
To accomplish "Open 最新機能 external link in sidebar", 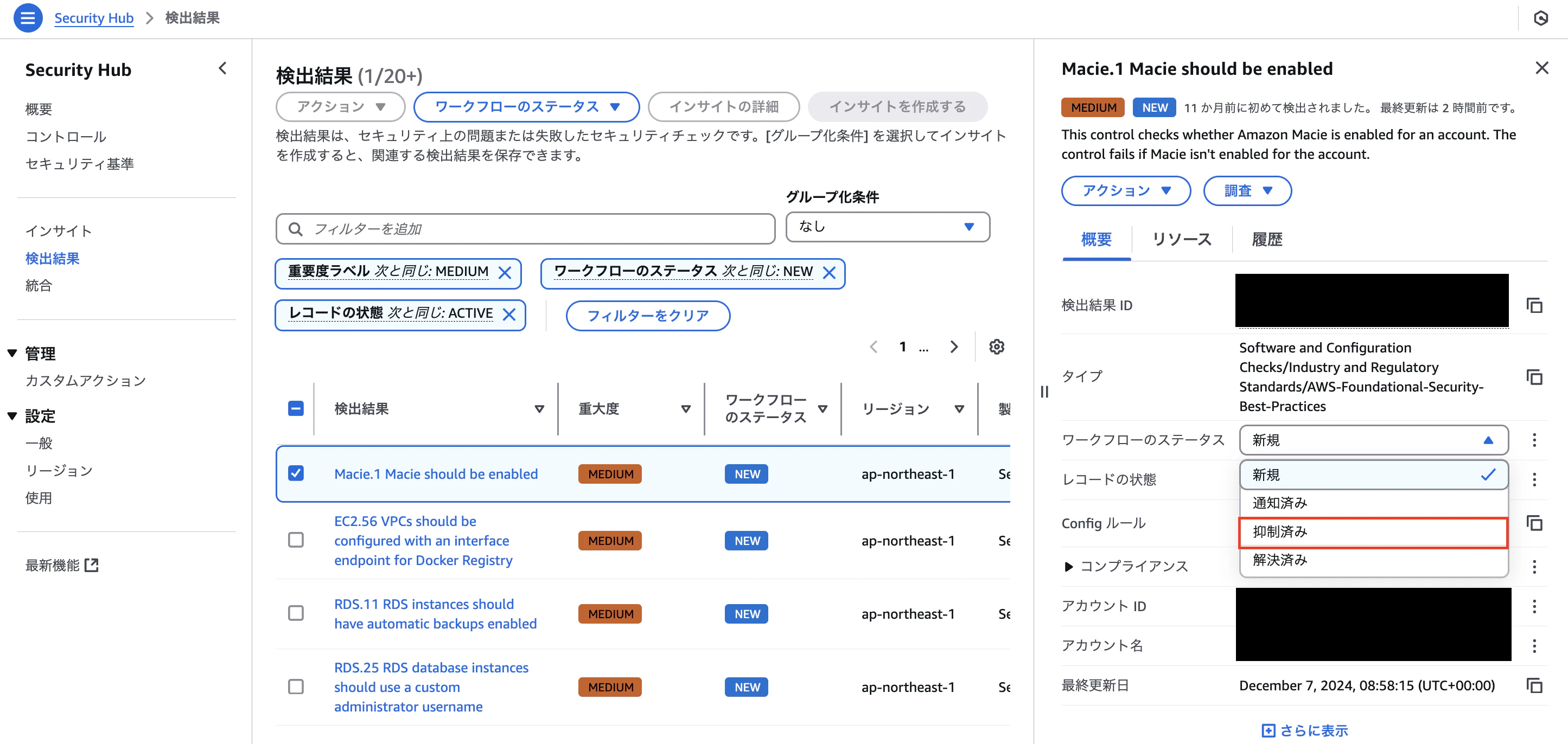I will click(x=61, y=566).
